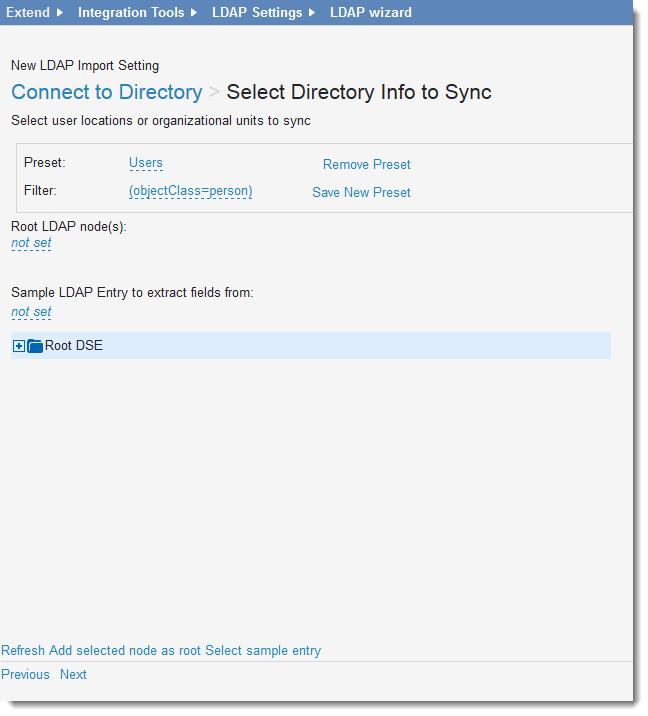Viewport: 648px width, 716px height.
Task: Return to Connect to Directory step
Action: coord(107,92)
